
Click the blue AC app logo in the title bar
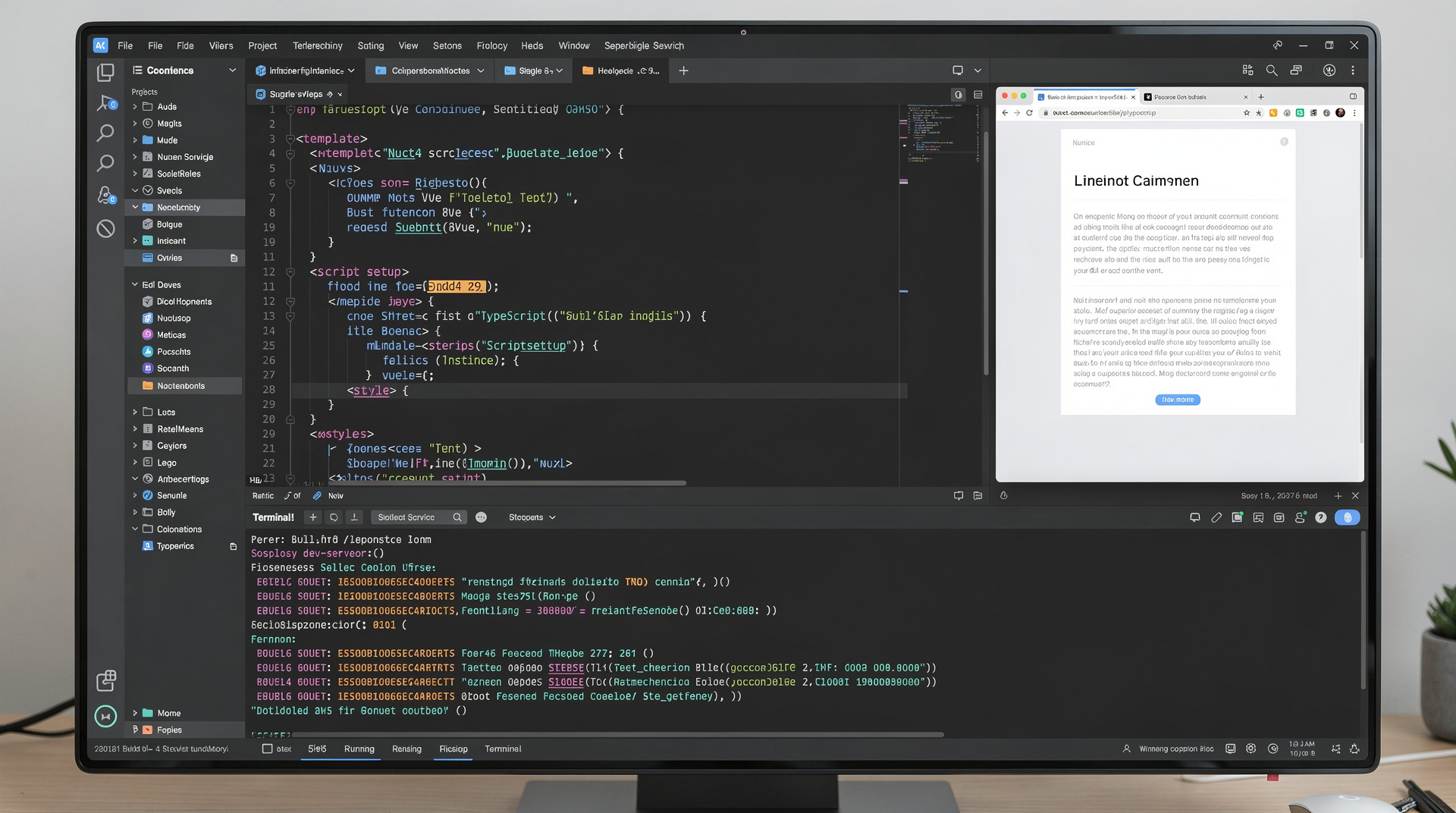(x=101, y=46)
